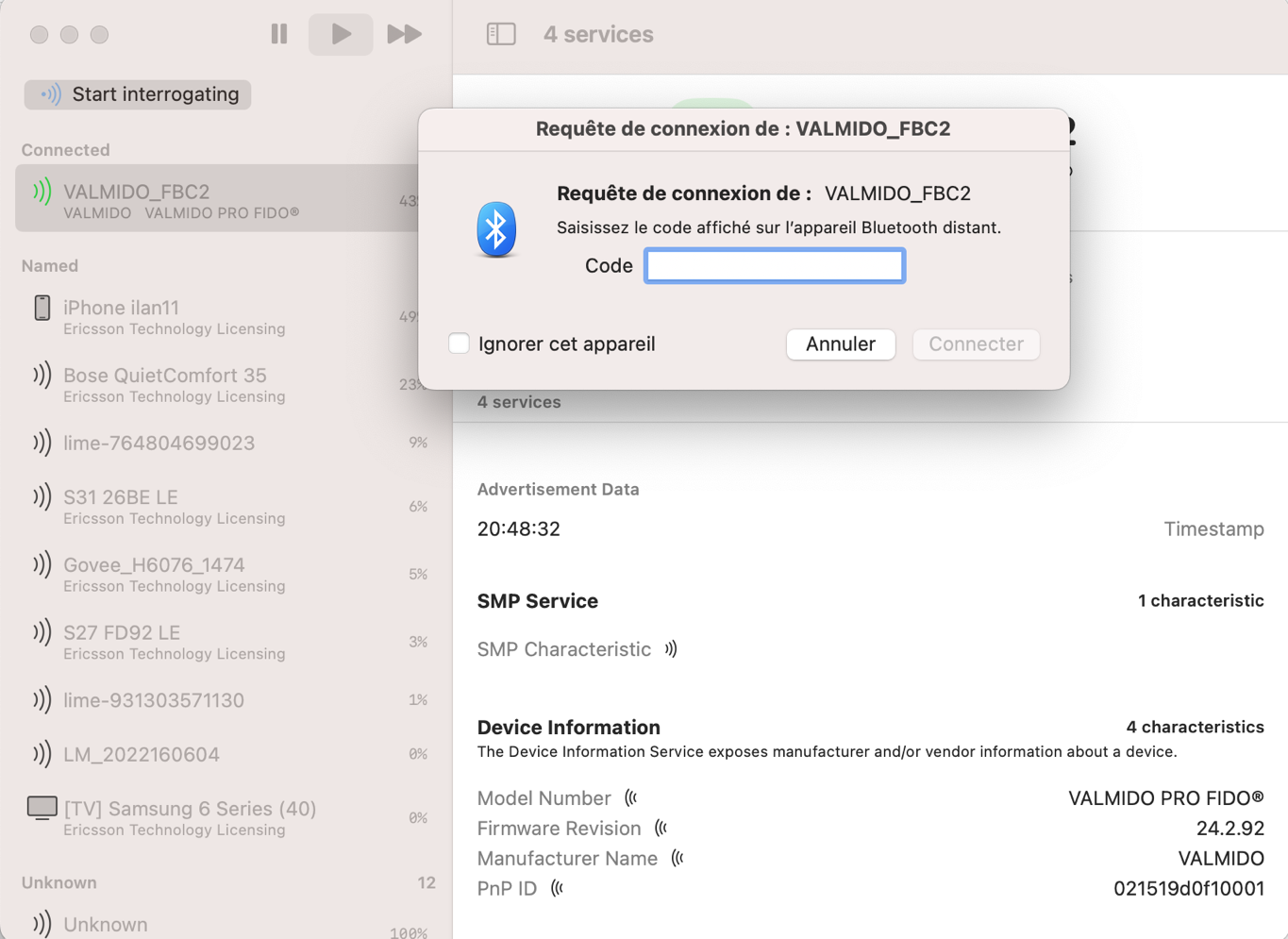The image size is (1288, 939).
Task: Click the play scanning button in toolbar
Action: pos(341,34)
